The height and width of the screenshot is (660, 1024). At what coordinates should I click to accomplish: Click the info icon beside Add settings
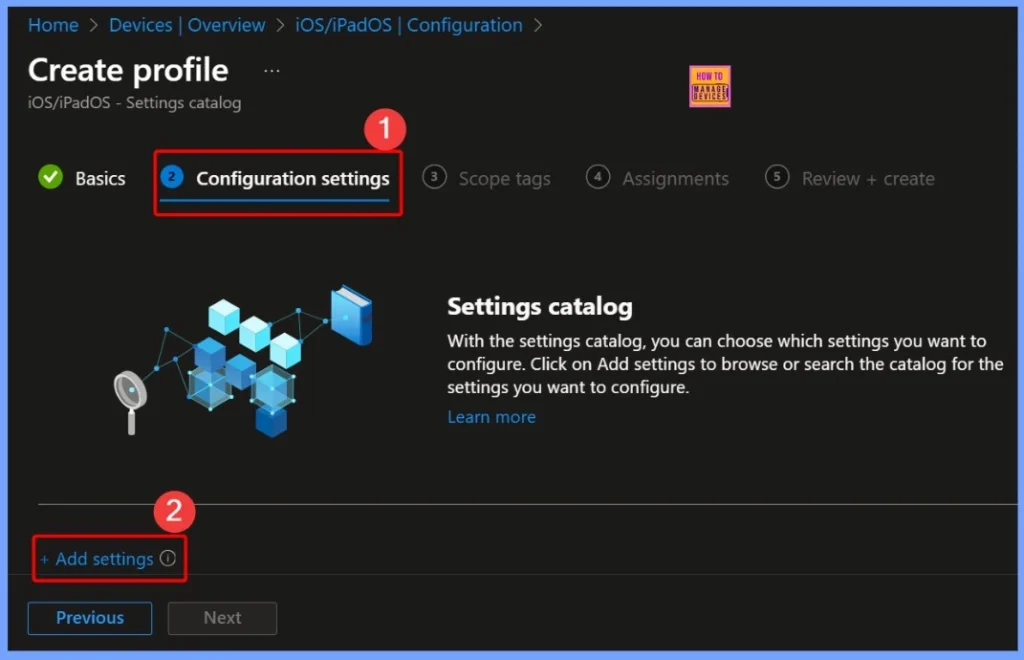click(x=168, y=559)
